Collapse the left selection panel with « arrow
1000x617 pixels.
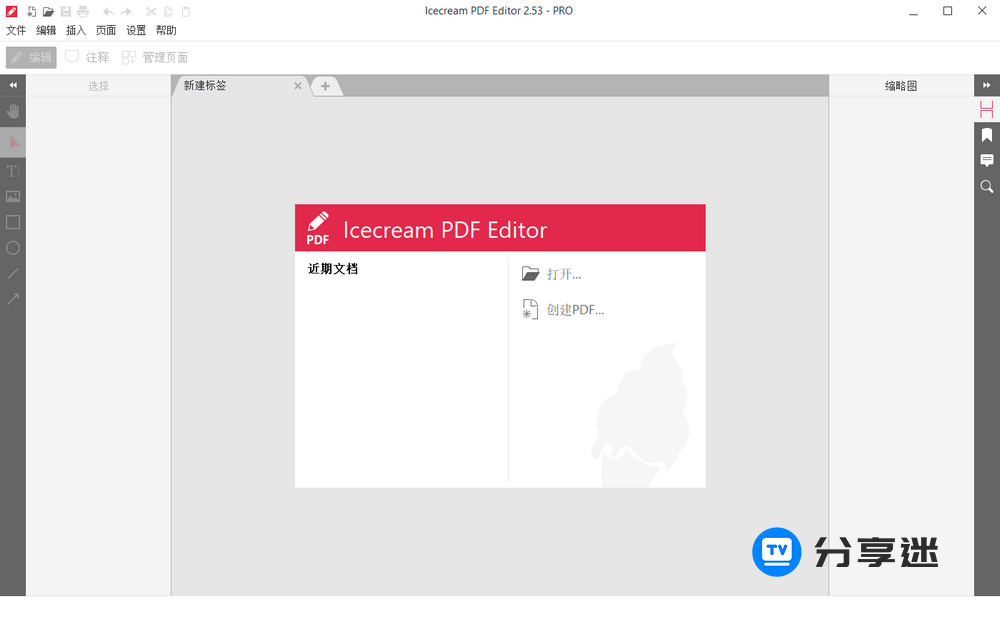coord(13,85)
